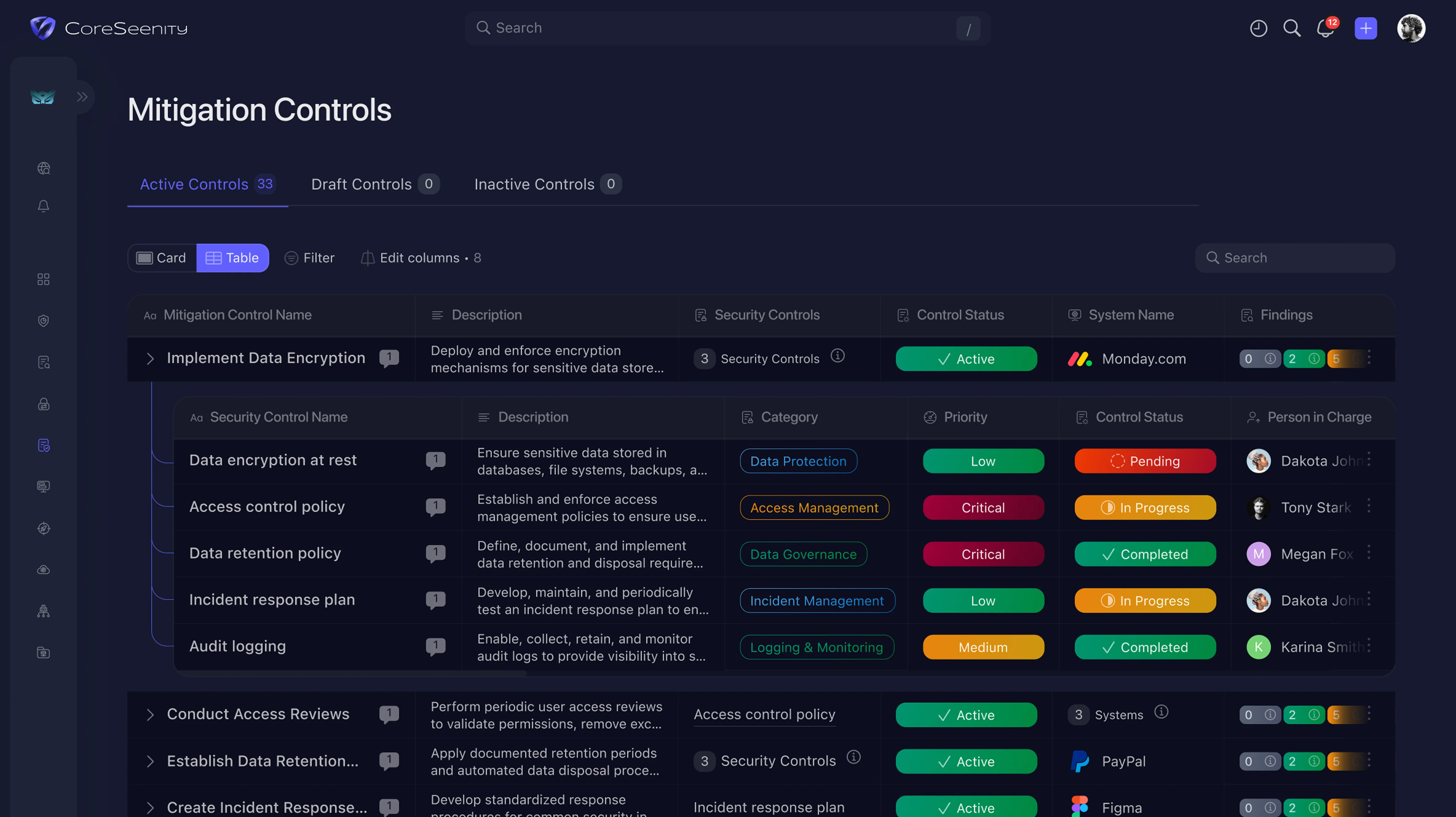Open the bell alerts sidebar icon

pyautogui.click(x=44, y=206)
